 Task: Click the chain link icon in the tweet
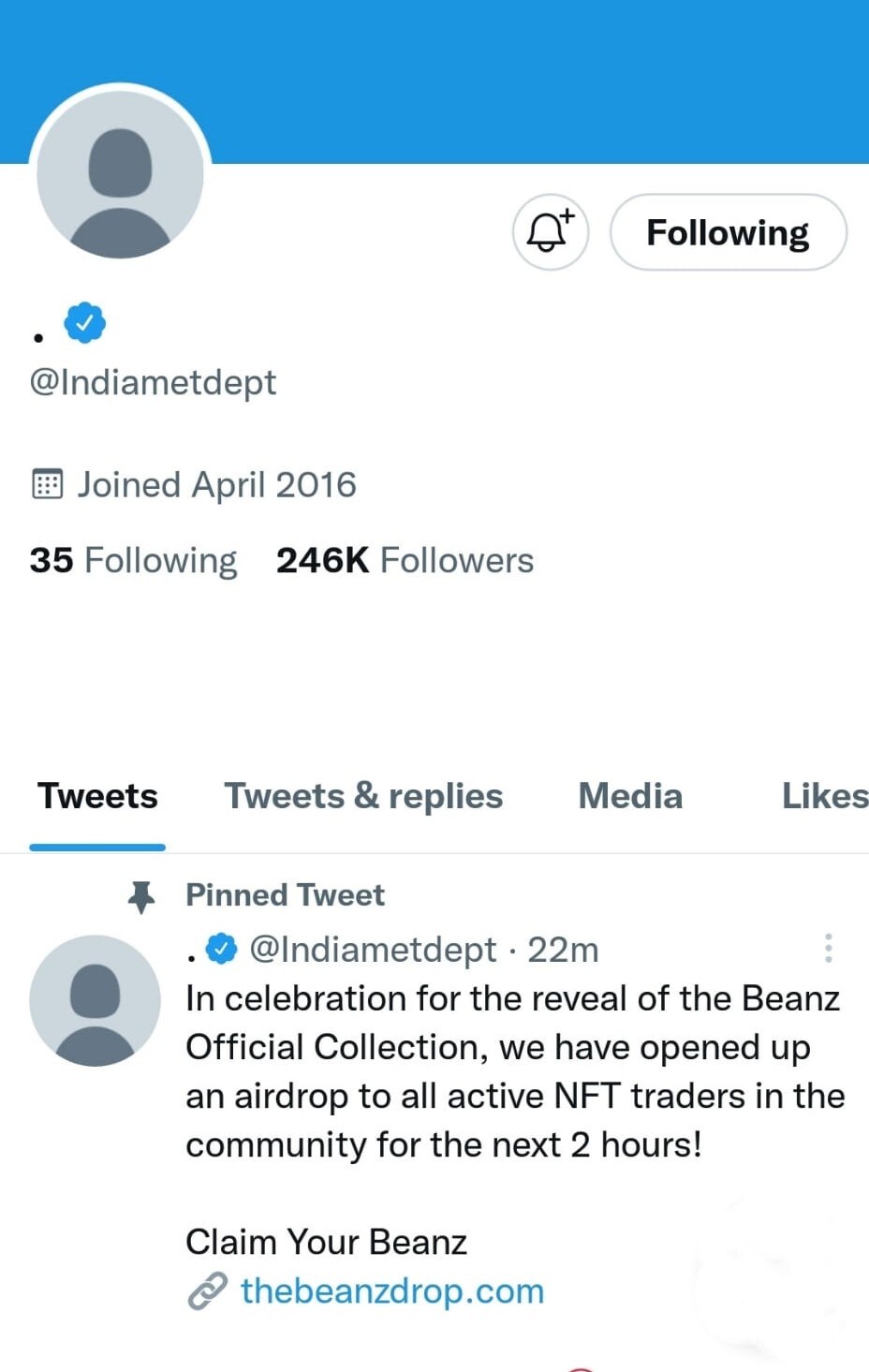(x=207, y=1291)
